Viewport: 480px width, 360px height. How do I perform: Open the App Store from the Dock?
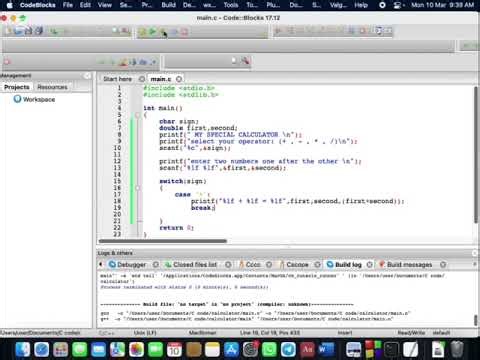pos(231,350)
